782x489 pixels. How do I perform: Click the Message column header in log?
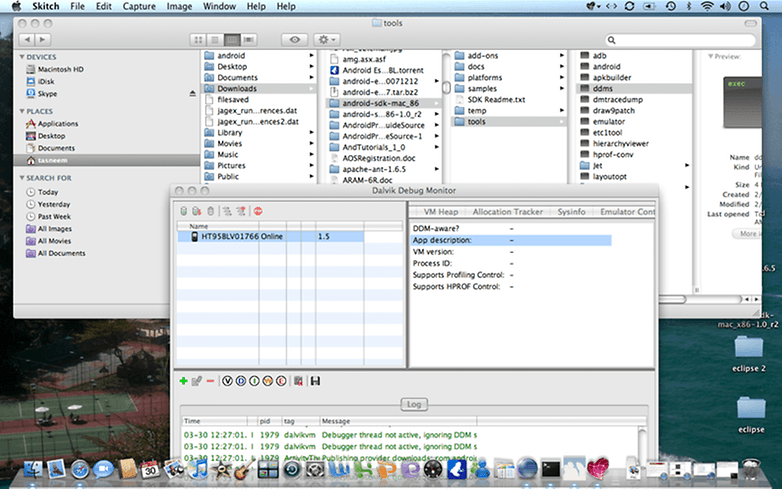pos(397,421)
